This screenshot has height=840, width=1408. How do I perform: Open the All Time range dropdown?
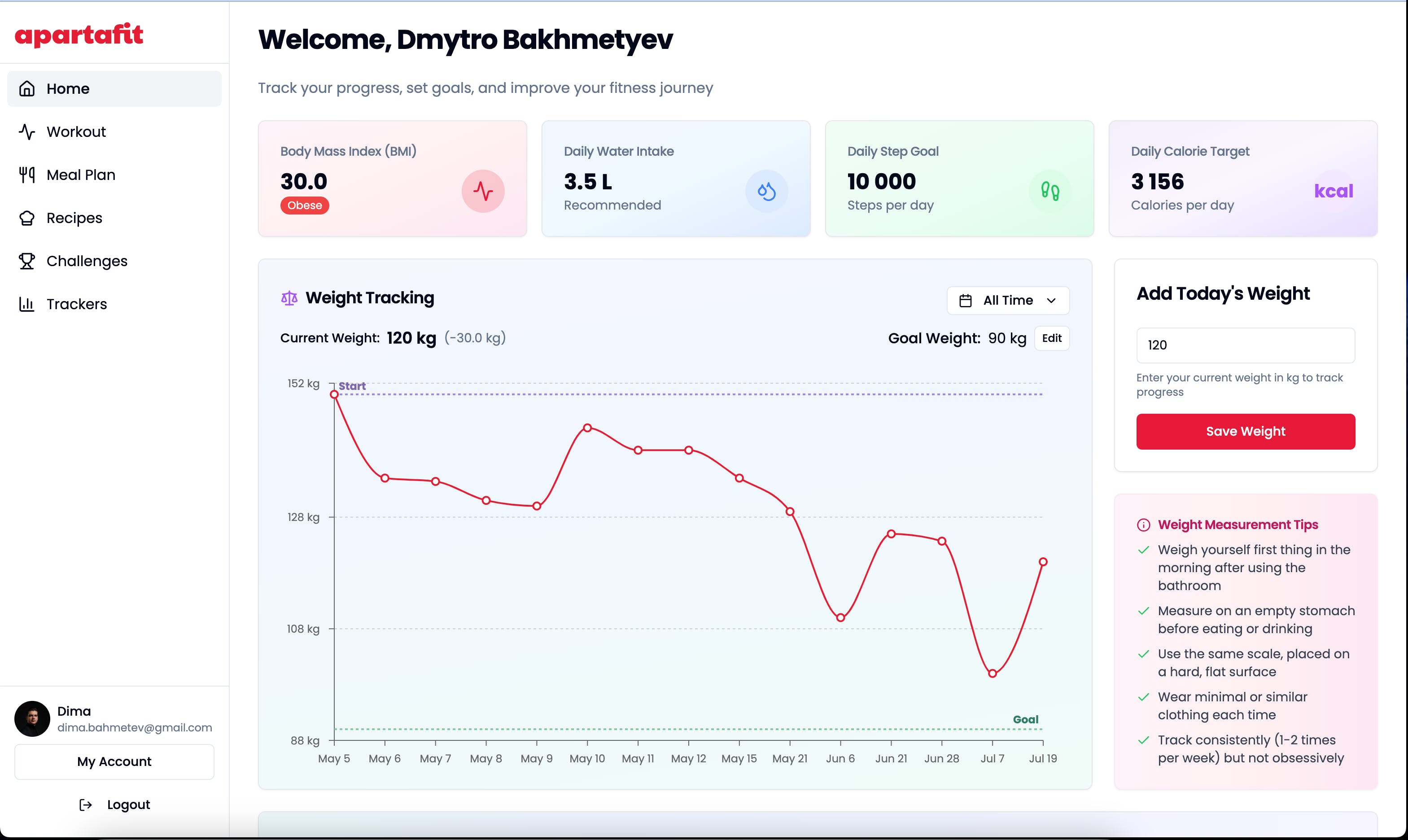tap(1008, 301)
